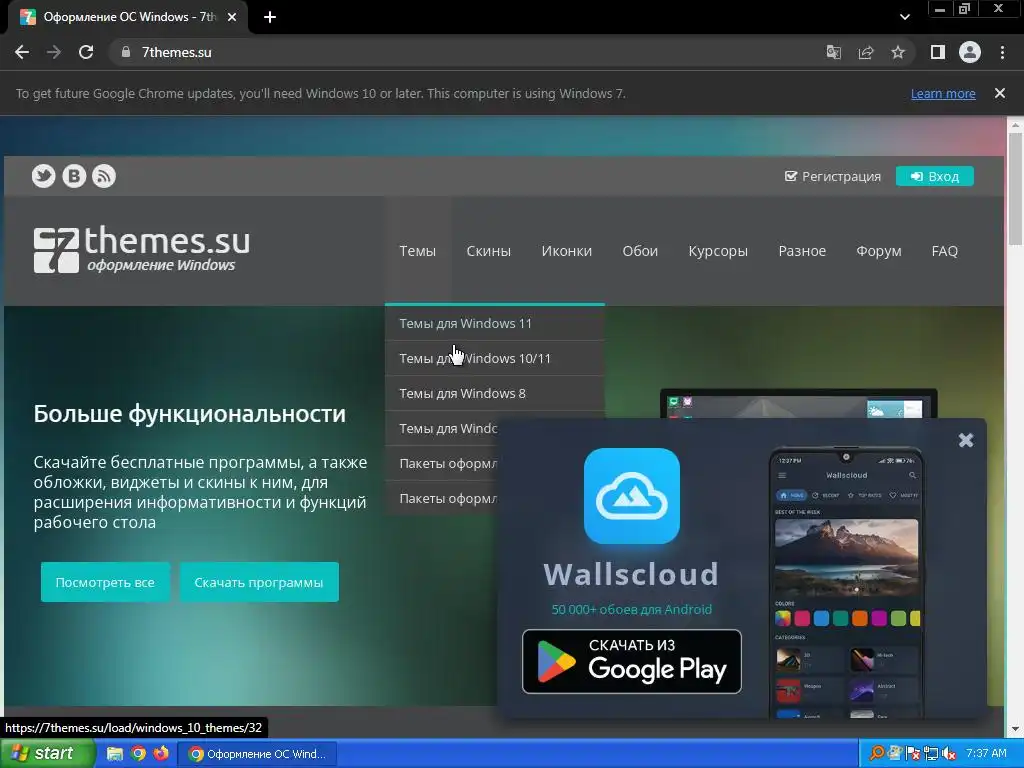Click the share page icon
The width and height of the screenshot is (1024, 768).
tap(866, 52)
